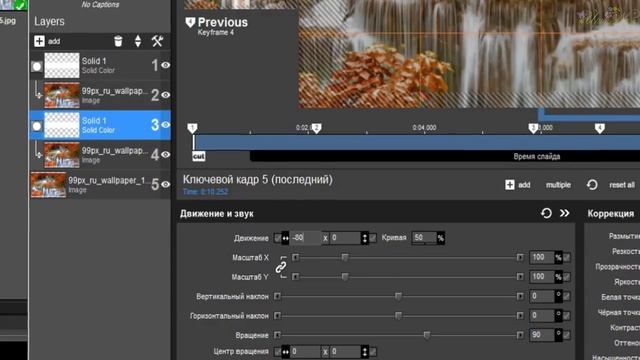Reset Движение и звук section icon
Image resolution: width=640 pixels, height=360 pixels.
pyautogui.click(x=546, y=213)
